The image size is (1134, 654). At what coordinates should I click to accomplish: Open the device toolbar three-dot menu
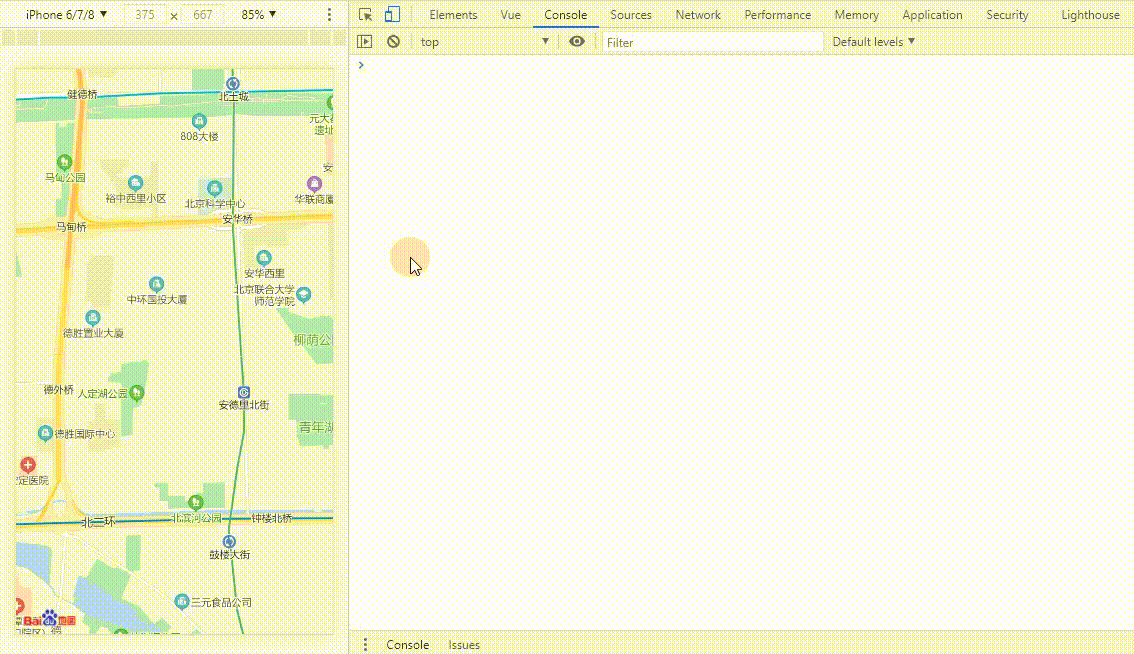click(x=329, y=14)
